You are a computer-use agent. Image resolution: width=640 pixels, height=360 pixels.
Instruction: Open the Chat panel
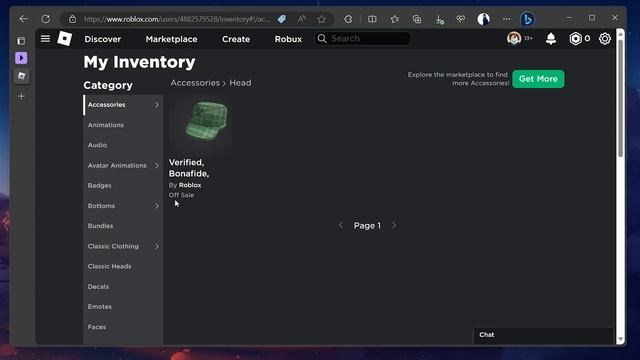click(x=543, y=335)
